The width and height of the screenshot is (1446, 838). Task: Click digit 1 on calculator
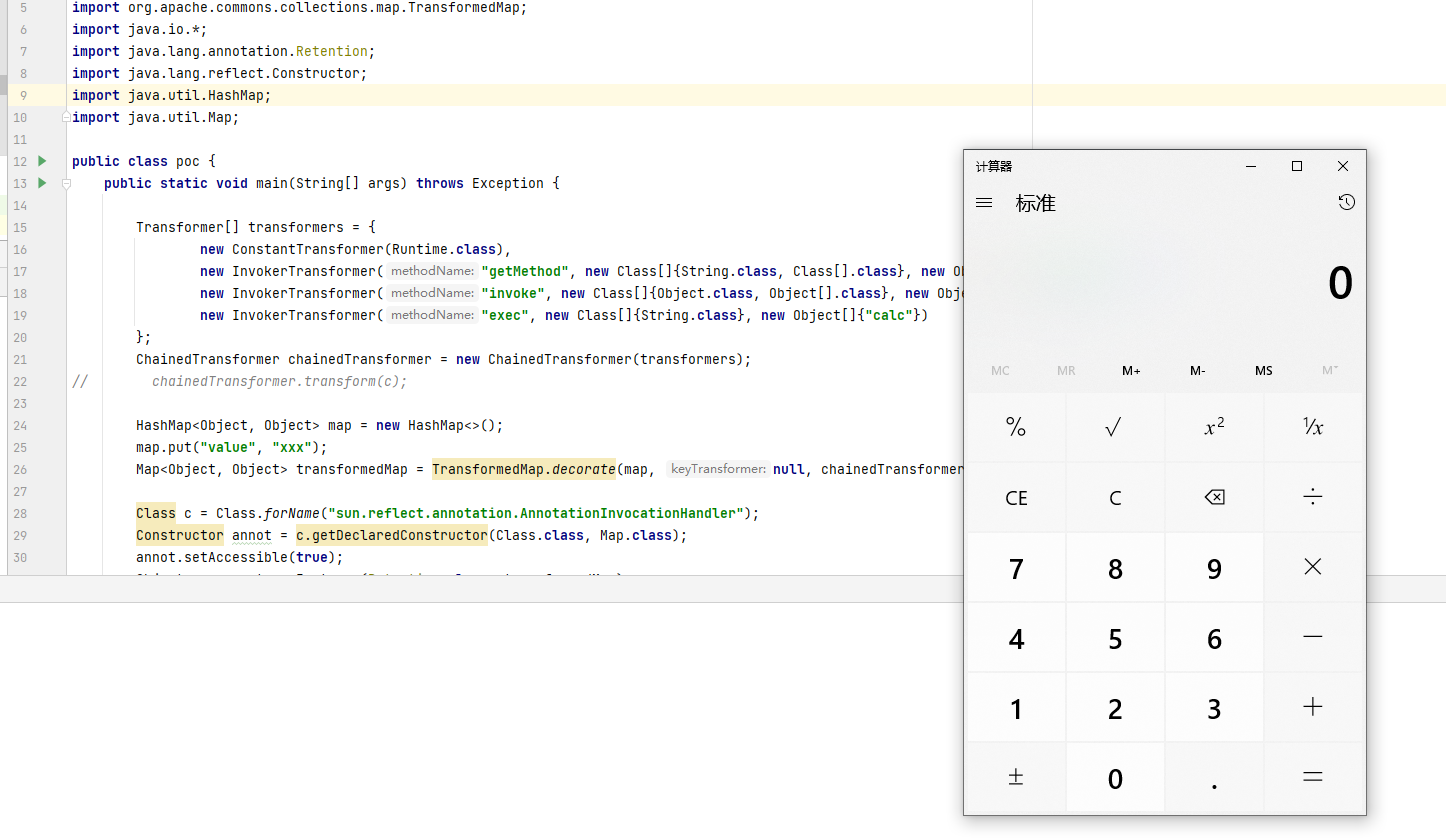[1016, 707]
